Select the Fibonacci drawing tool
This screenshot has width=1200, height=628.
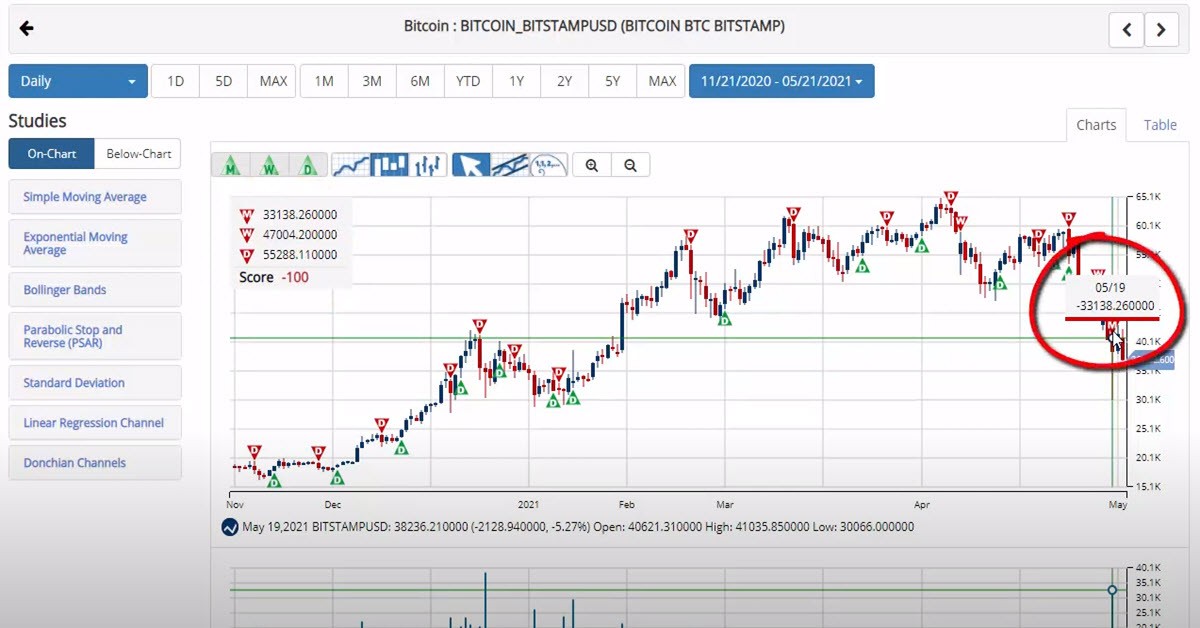tap(548, 165)
